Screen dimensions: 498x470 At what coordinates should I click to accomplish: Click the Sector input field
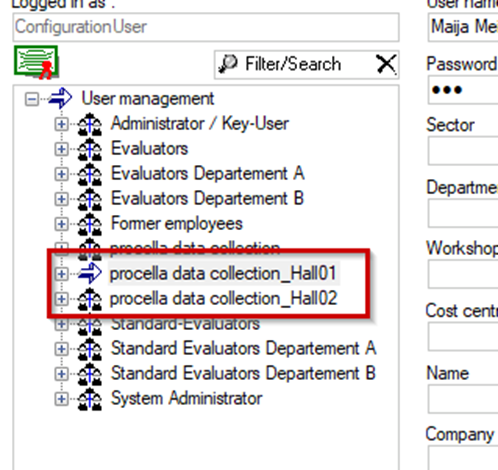pyautogui.click(x=463, y=152)
